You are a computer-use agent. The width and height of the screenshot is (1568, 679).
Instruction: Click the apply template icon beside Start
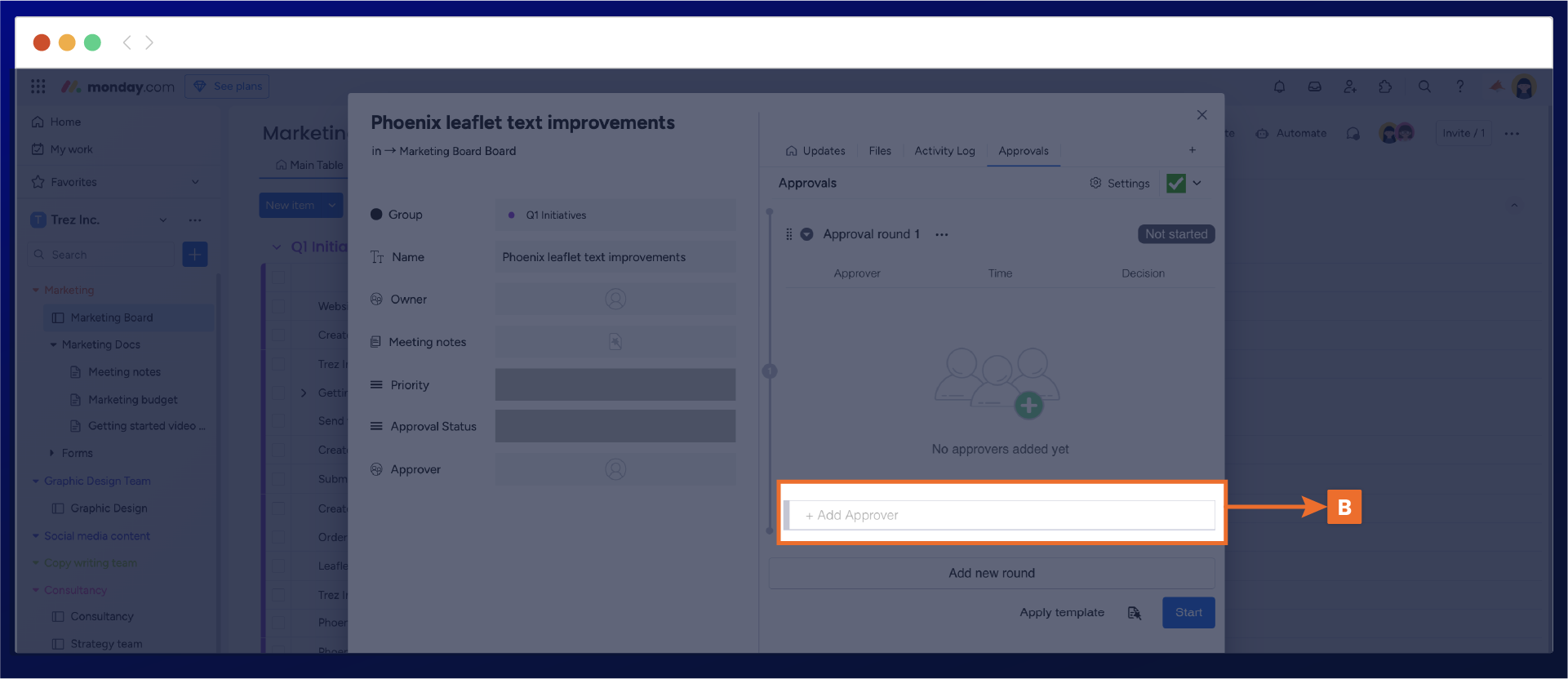pyautogui.click(x=1135, y=613)
